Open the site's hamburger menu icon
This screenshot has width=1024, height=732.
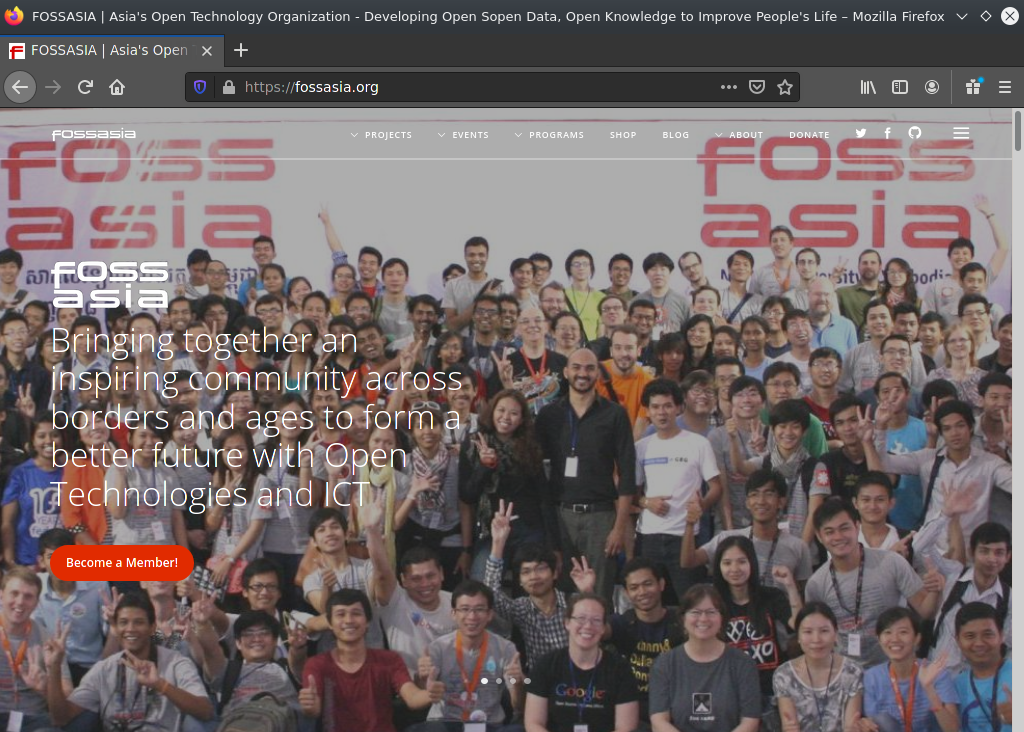(x=961, y=132)
